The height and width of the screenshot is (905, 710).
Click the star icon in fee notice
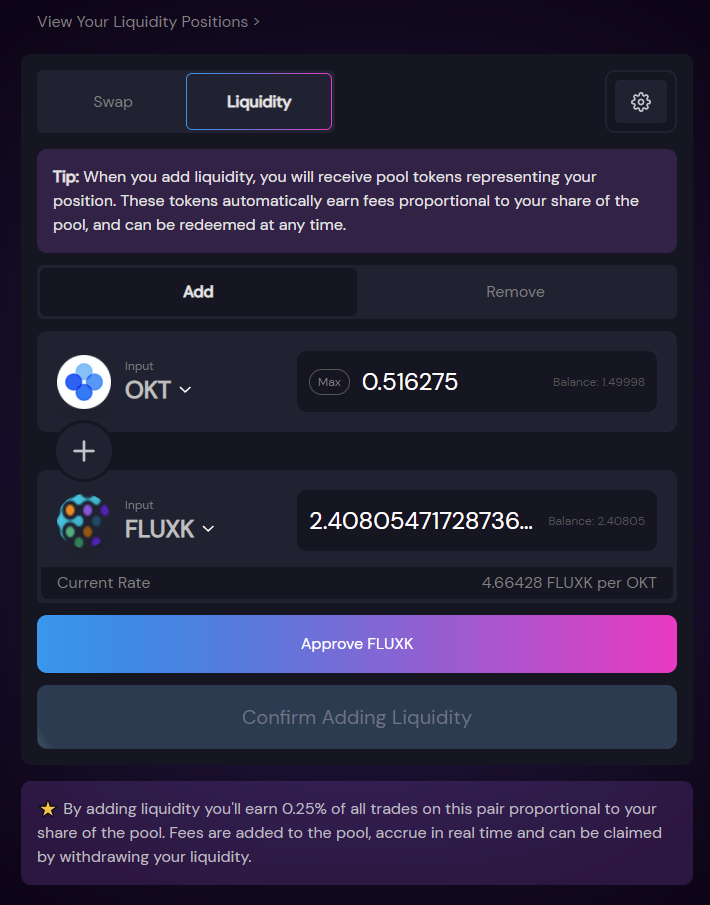(x=47, y=809)
